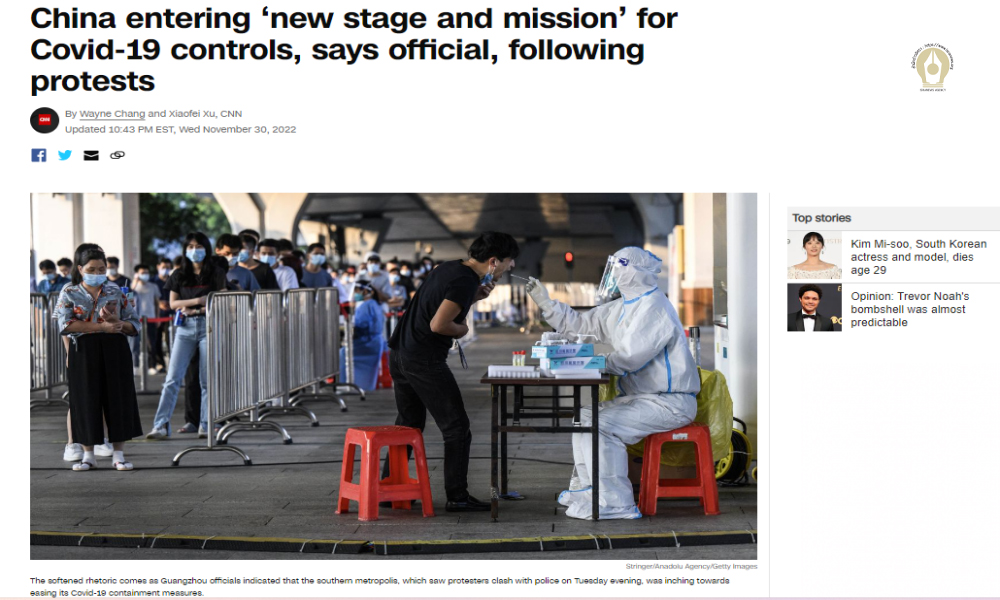Share article via Twitter bird icon
The width and height of the screenshot is (1000, 600).
(65, 155)
